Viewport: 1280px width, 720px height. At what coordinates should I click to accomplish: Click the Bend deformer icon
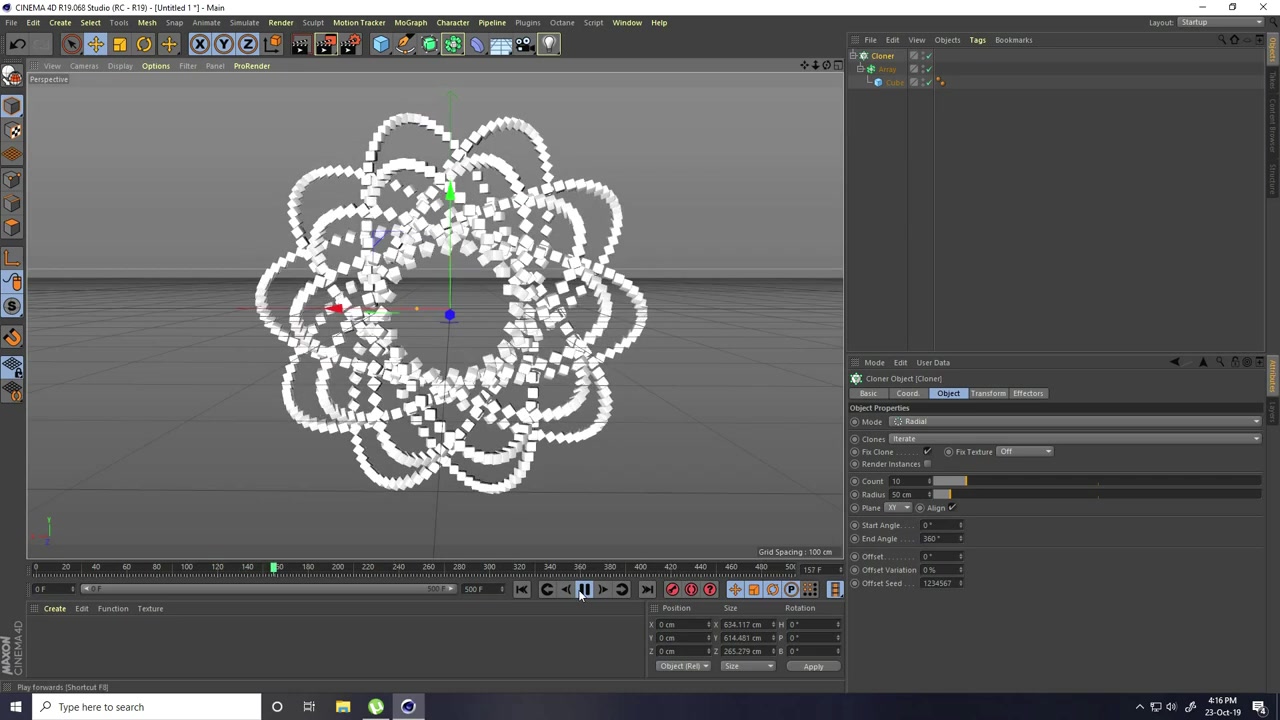coord(477,44)
